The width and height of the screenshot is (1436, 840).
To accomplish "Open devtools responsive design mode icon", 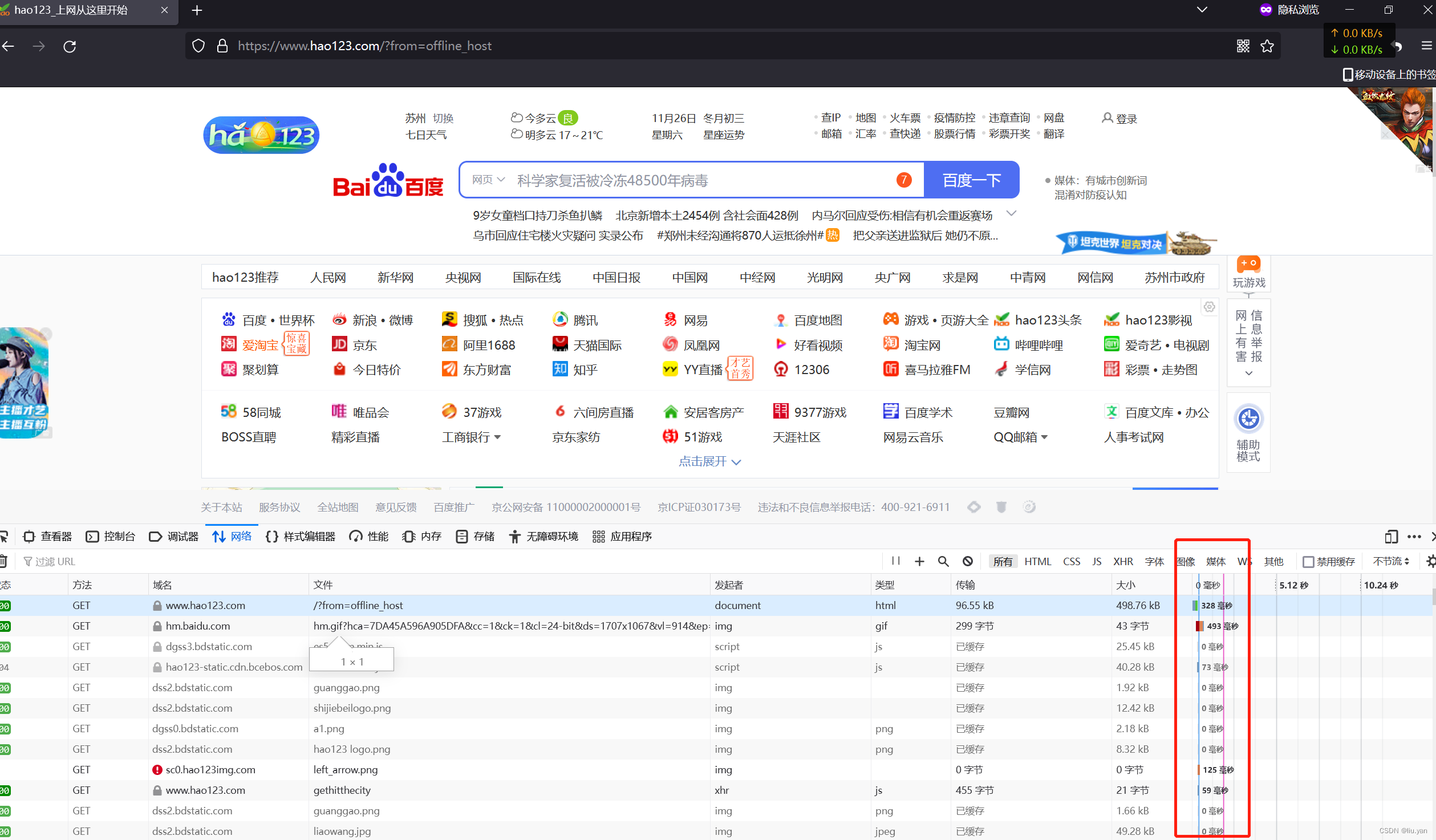I will click(1391, 537).
